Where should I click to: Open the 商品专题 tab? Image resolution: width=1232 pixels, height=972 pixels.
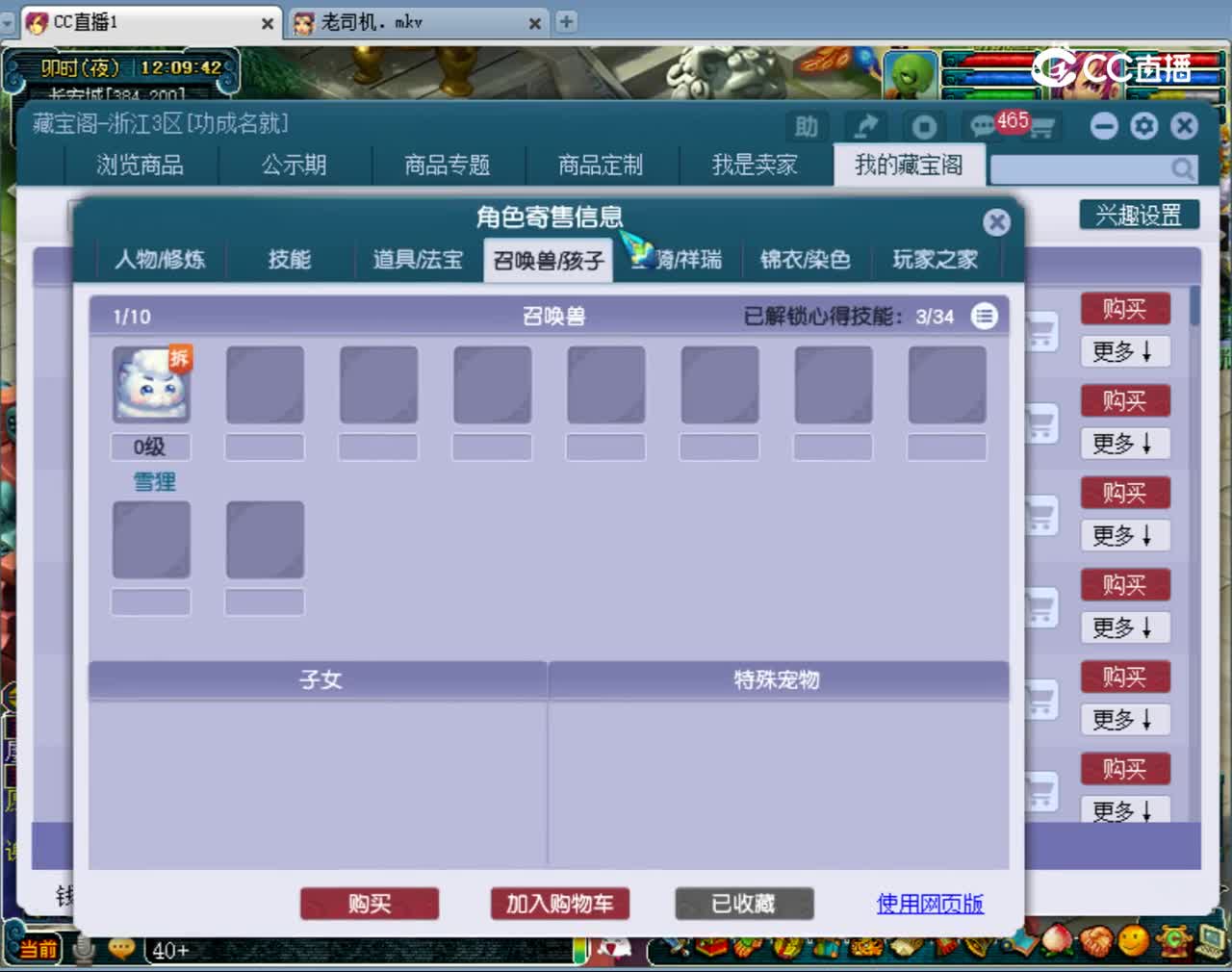449,165
